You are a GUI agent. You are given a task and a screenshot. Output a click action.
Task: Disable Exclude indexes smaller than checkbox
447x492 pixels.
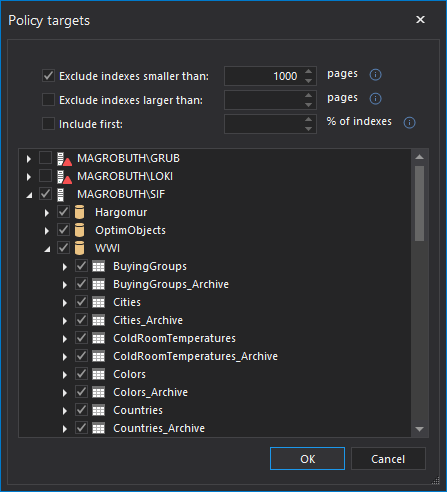(x=48, y=75)
